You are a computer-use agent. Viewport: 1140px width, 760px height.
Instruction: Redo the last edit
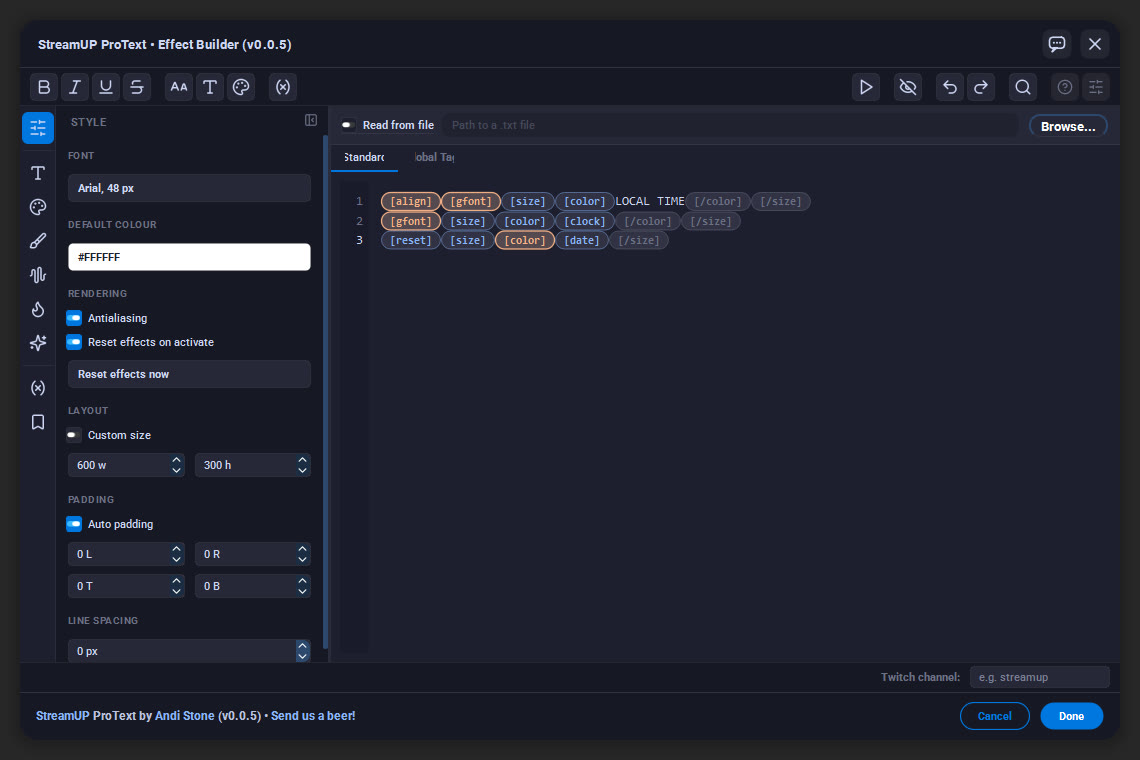[981, 87]
